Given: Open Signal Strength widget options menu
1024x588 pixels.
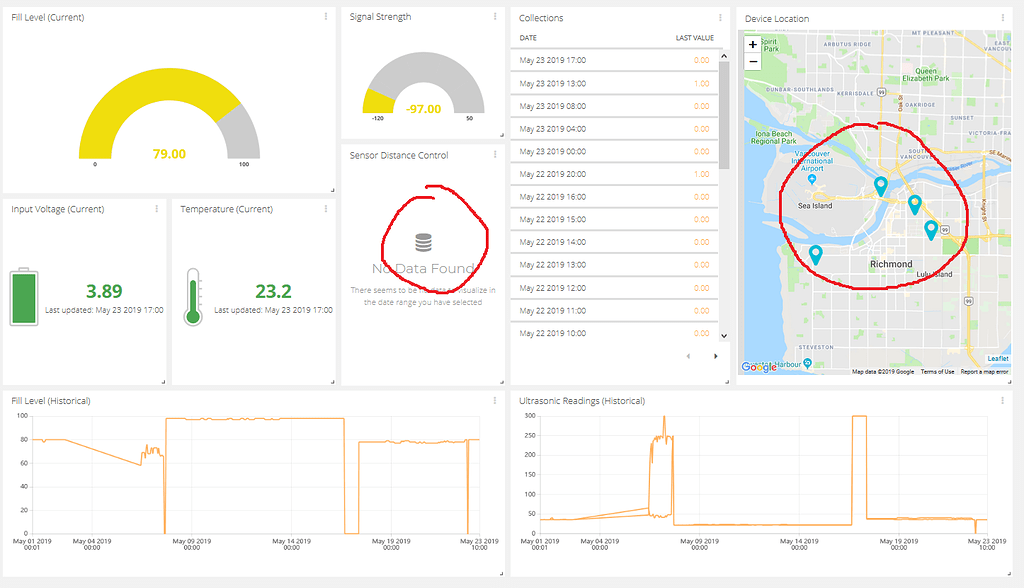Looking at the screenshot, I should tap(495, 17).
